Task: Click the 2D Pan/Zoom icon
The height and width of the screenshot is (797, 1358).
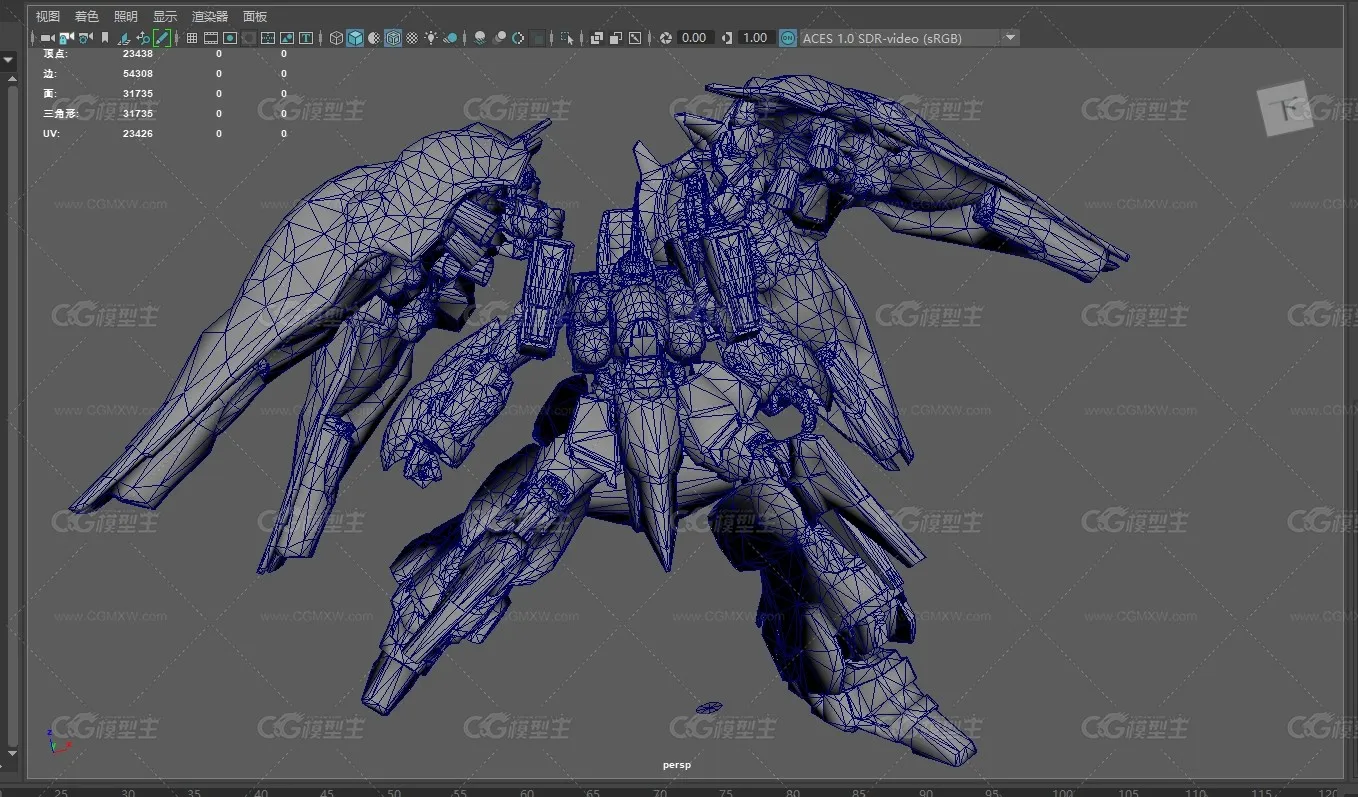Action: point(143,38)
